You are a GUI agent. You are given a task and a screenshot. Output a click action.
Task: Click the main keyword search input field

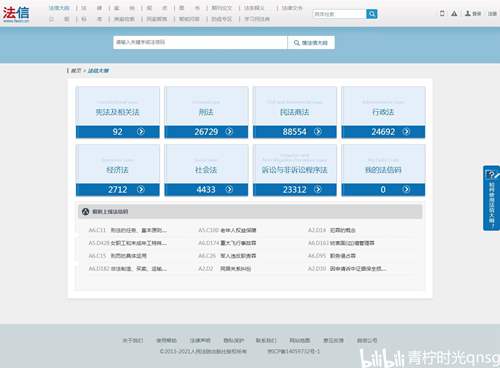click(200, 43)
